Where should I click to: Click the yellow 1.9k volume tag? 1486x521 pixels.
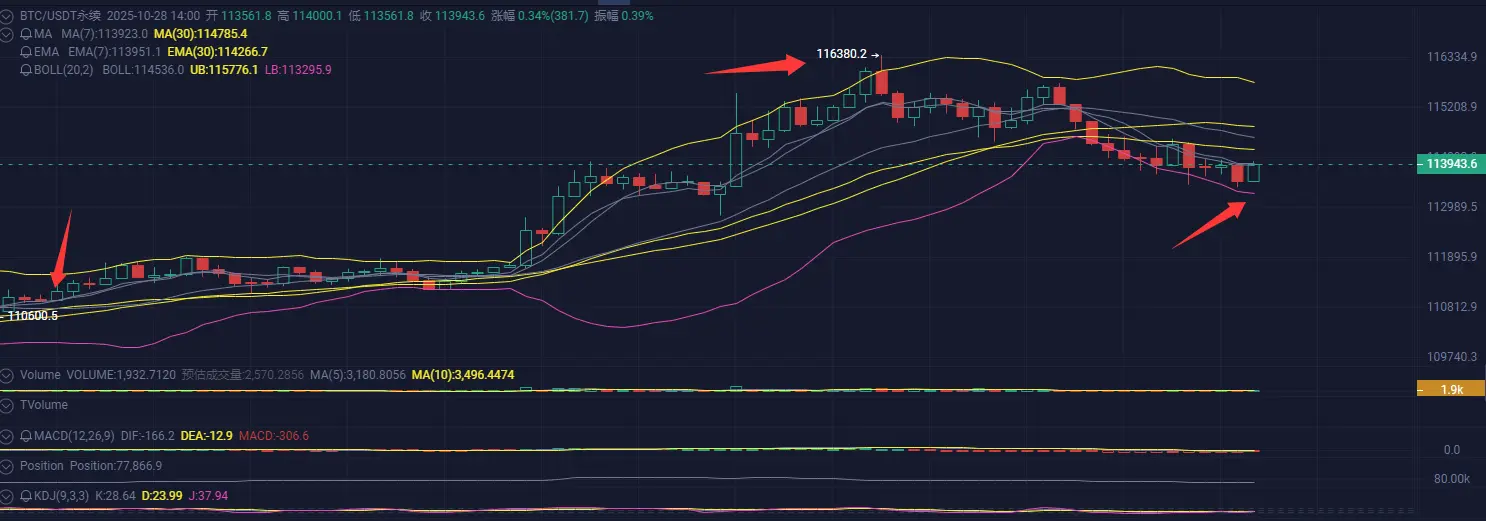coord(1451,389)
